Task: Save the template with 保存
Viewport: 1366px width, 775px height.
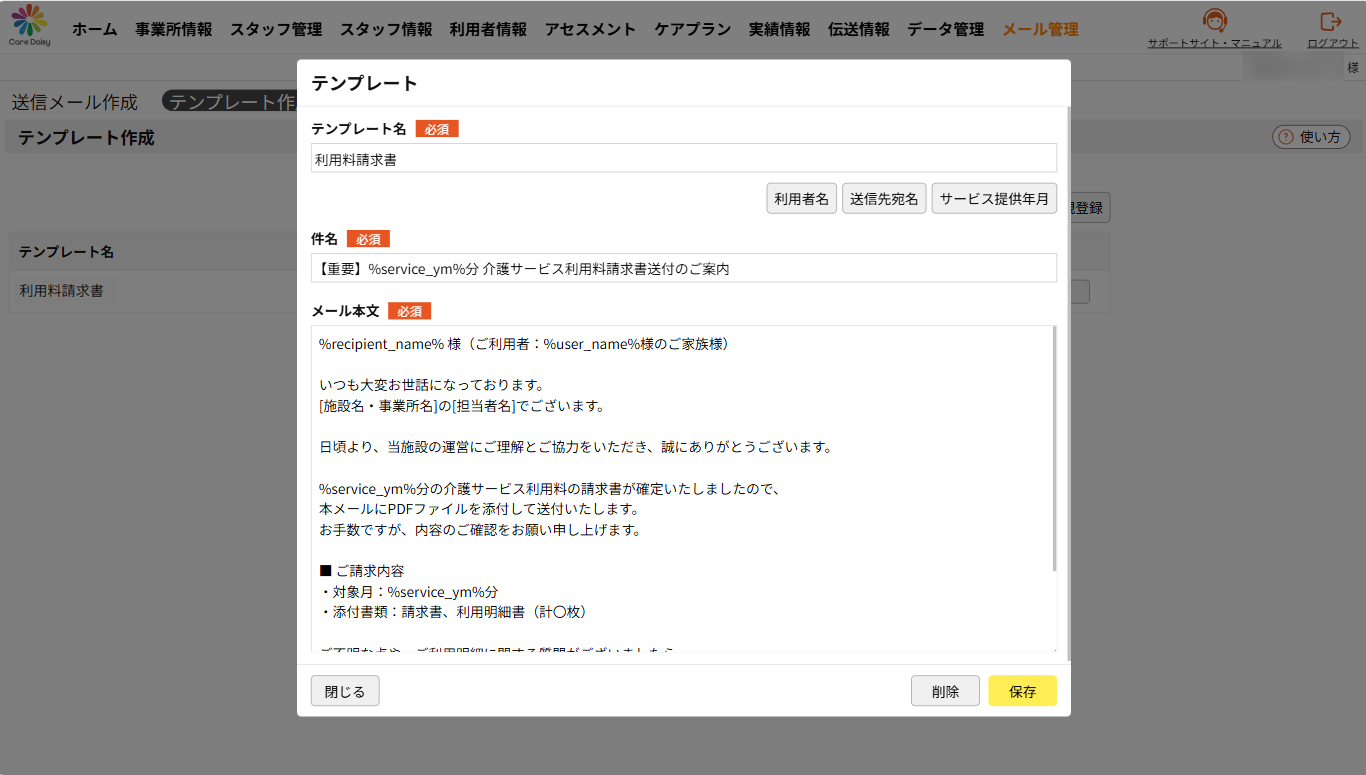Action: tap(1022, 691)
